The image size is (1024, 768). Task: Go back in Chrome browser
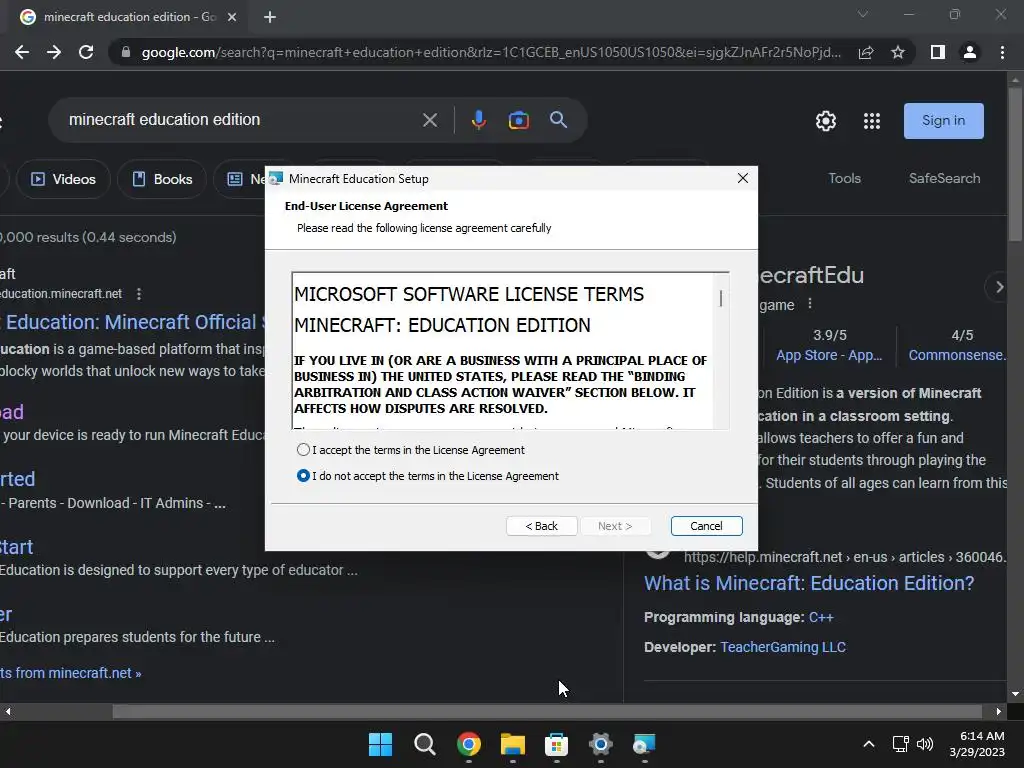pyautogui.click(x=22, y=52)
